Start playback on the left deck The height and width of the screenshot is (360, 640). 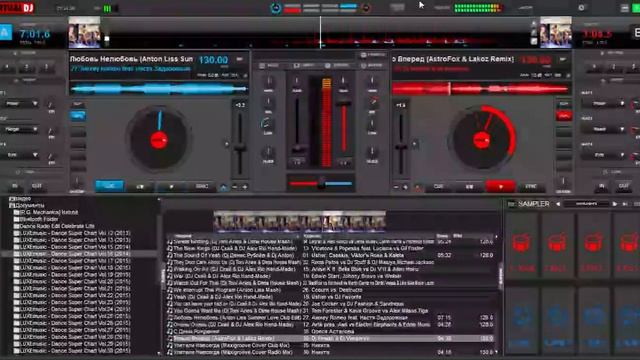click(x=171, y=187)
